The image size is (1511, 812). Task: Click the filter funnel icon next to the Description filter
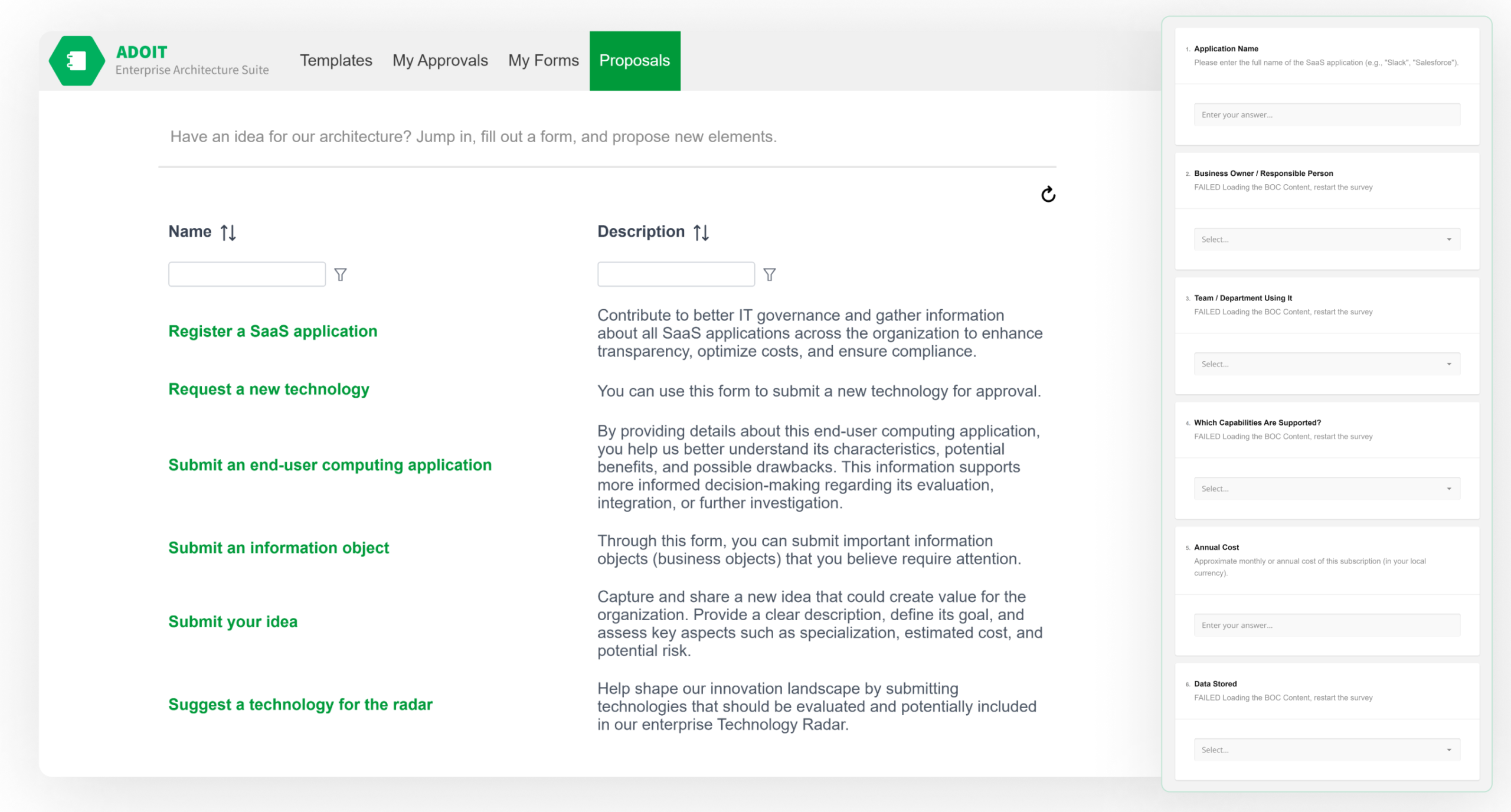point(770,274)
